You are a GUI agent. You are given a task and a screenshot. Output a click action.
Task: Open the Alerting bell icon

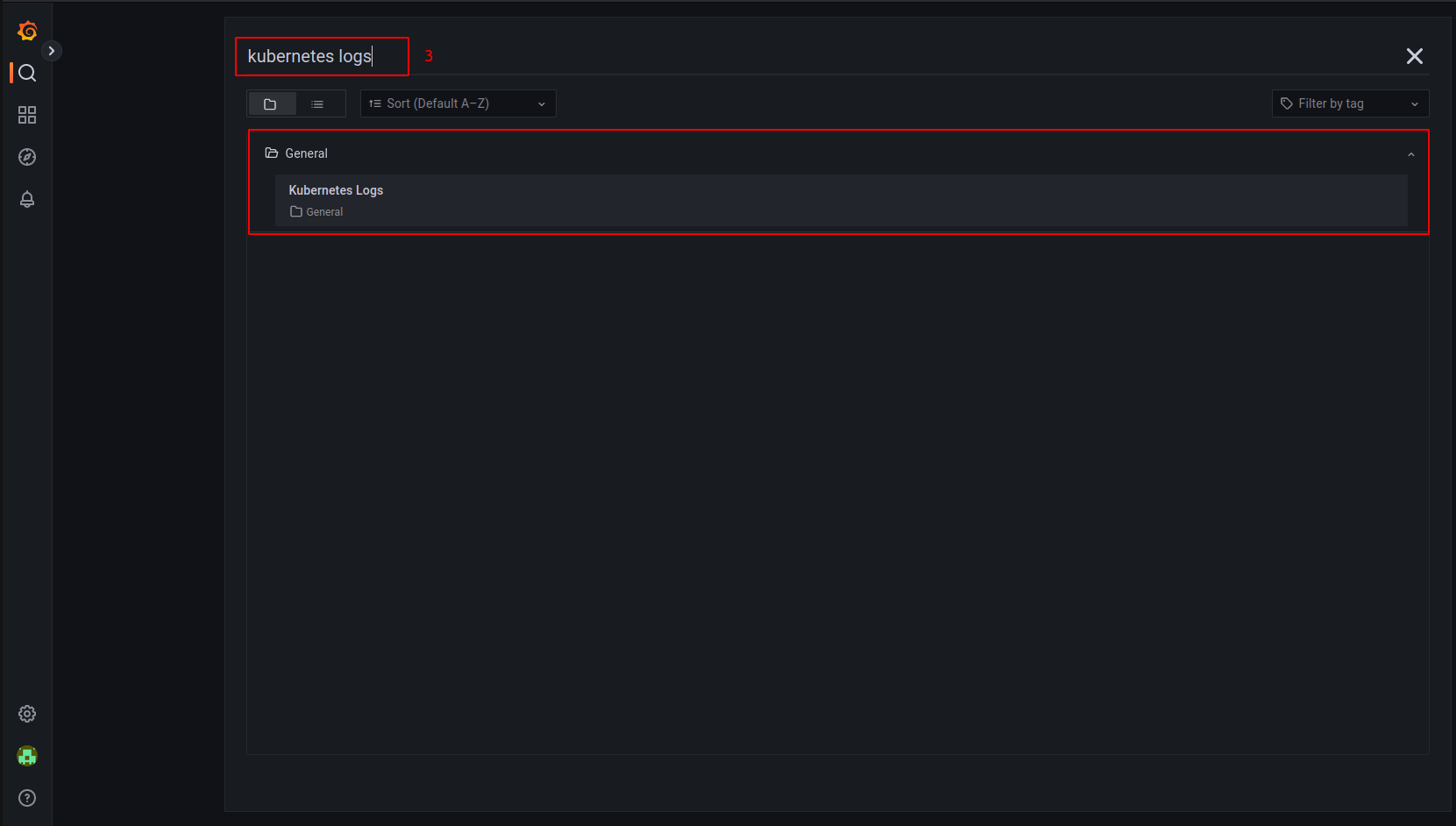[27, 199]
